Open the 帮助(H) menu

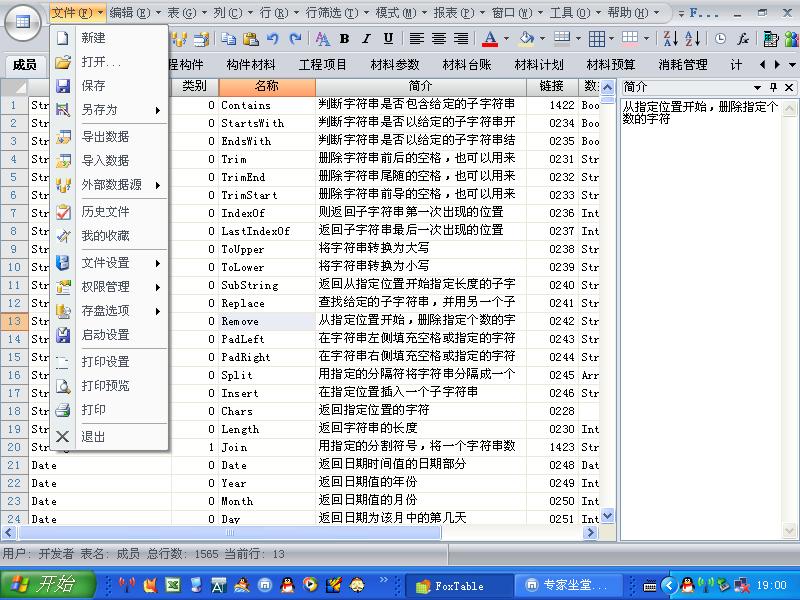634,13
